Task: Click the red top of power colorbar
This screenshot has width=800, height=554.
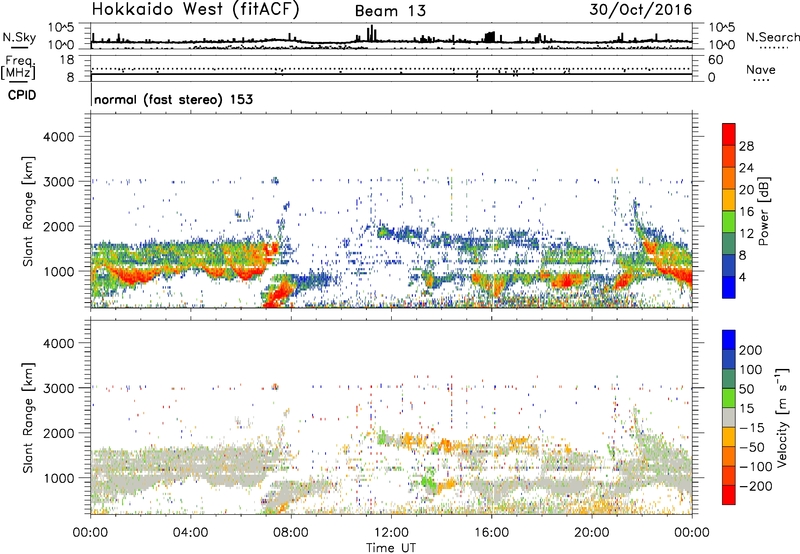Action: click(x=729, y=134)
